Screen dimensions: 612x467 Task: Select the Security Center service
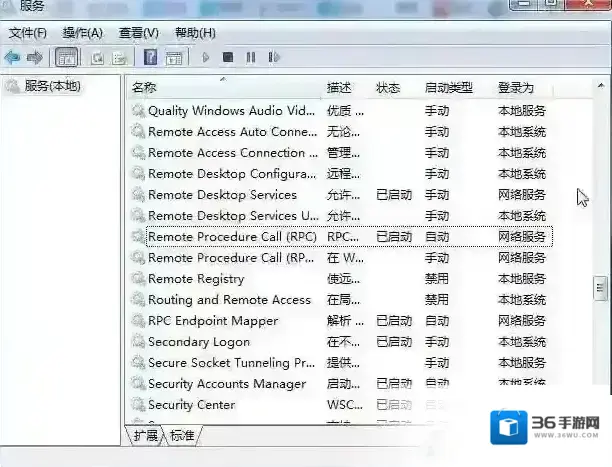[x=341, y=405]
